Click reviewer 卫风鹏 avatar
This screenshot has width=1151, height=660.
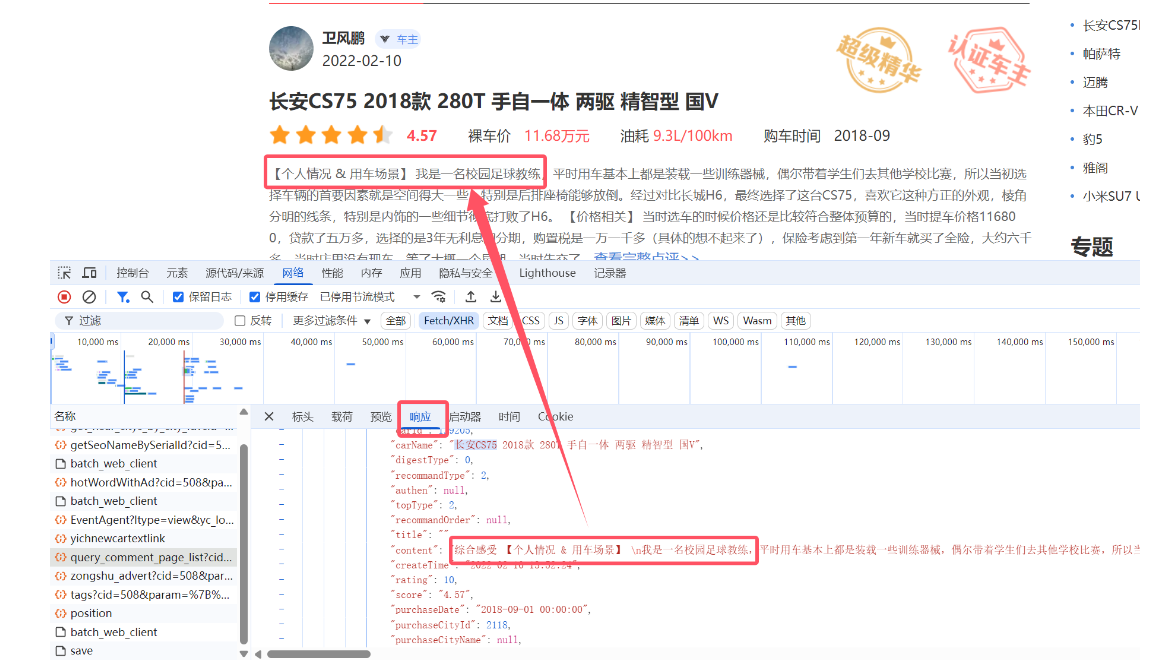click(x=291, y=48)
